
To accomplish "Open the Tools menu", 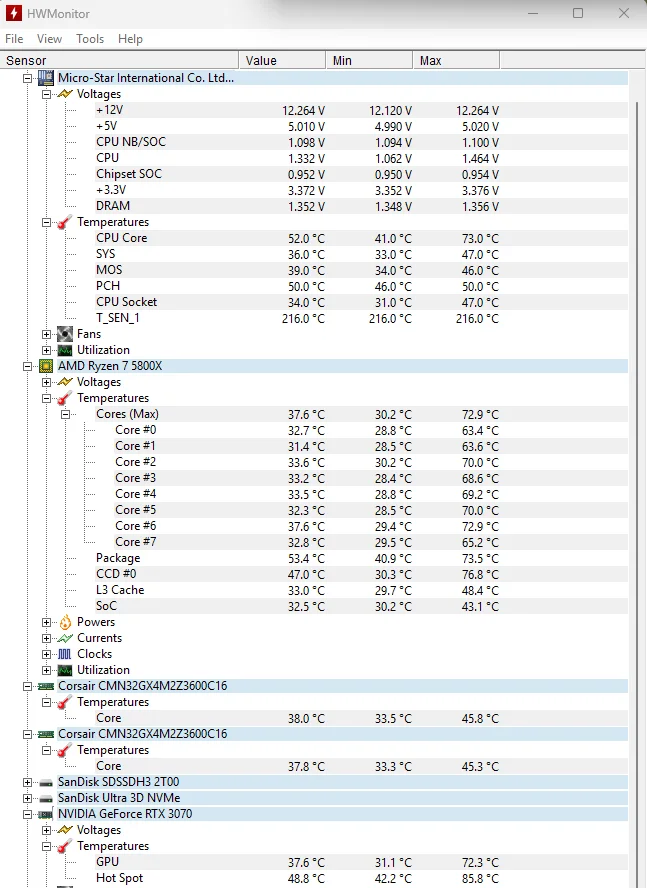I will [x=90, y=39].
